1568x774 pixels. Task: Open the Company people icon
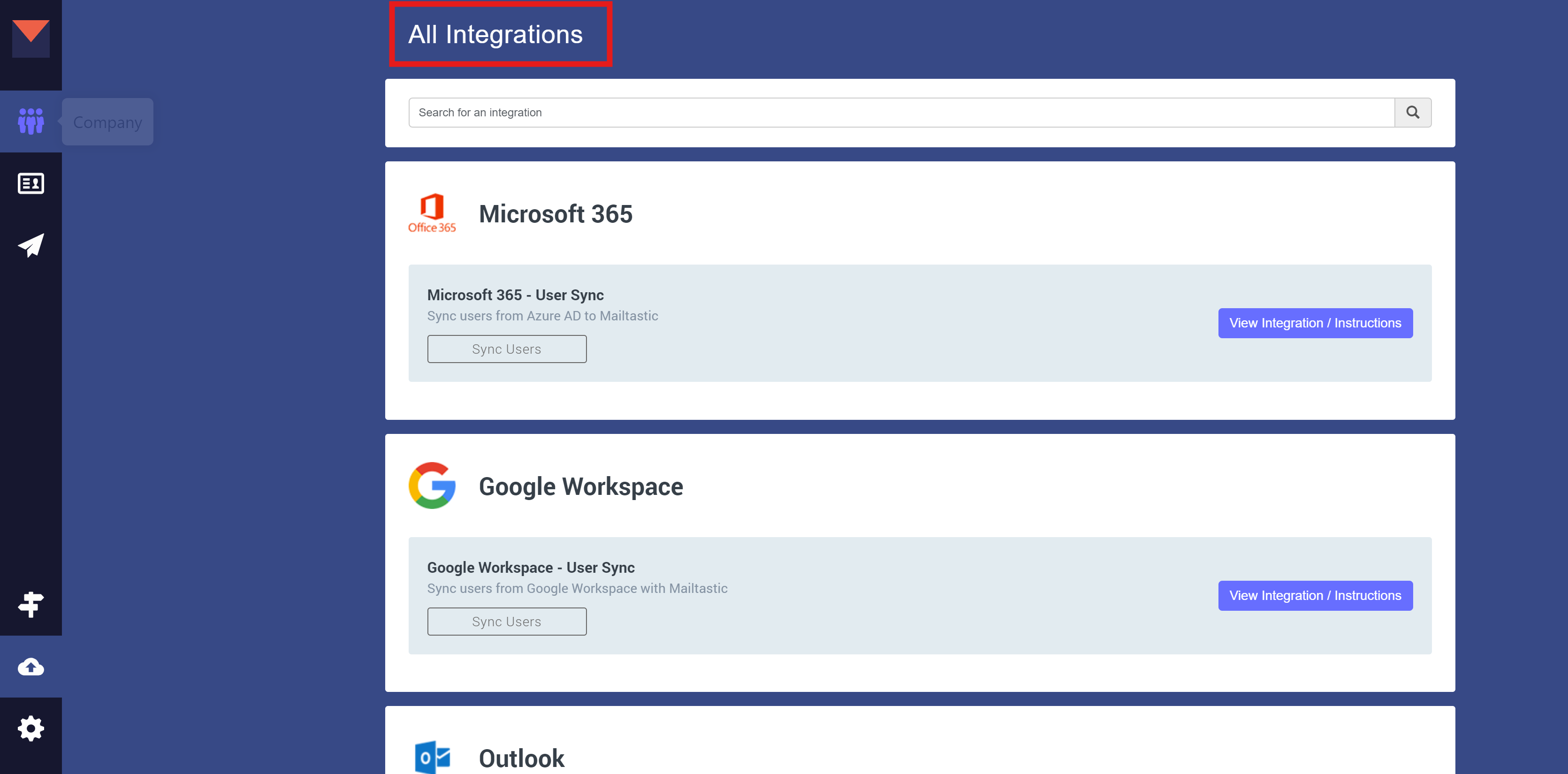(x=30, y=121)
